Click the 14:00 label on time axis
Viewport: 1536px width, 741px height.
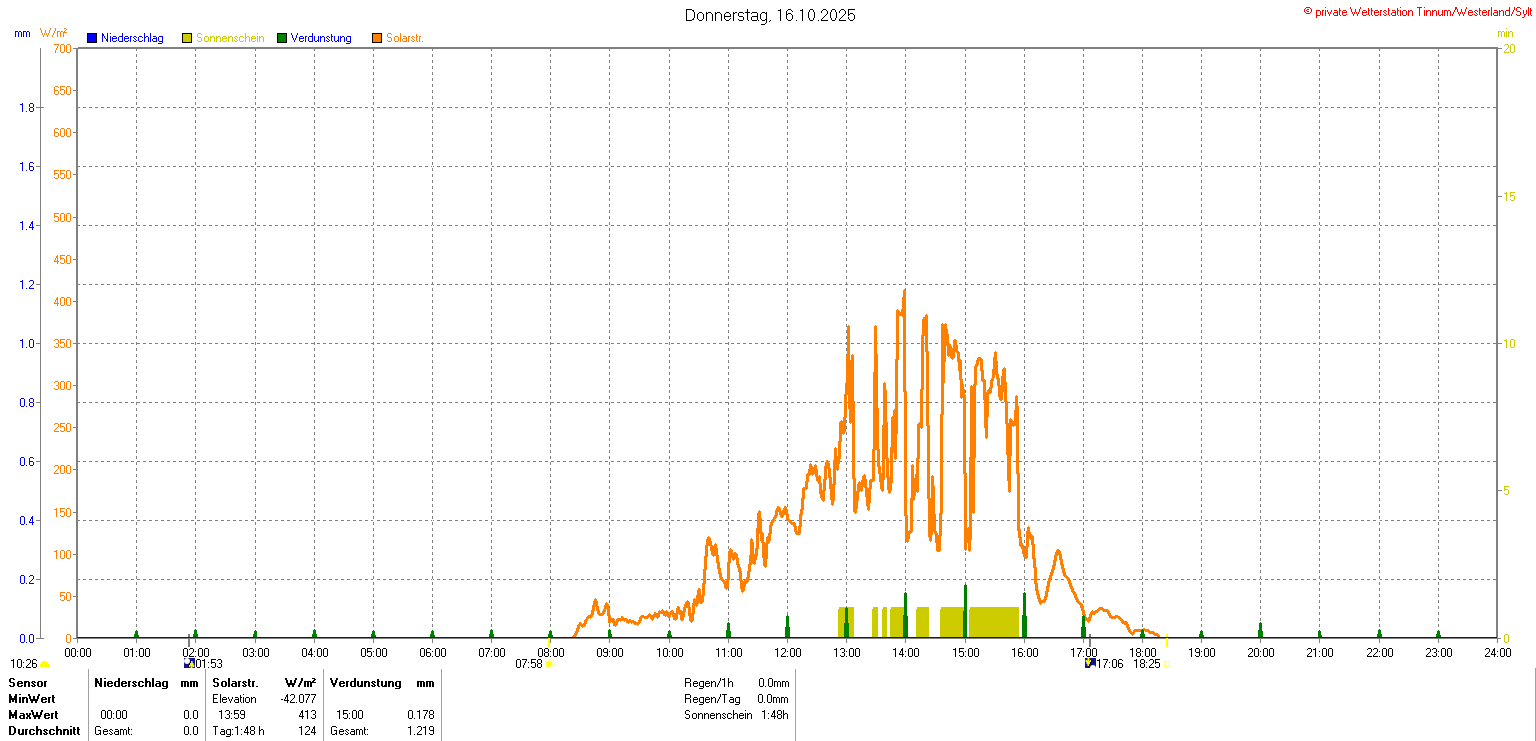click(x=906, y=653)
